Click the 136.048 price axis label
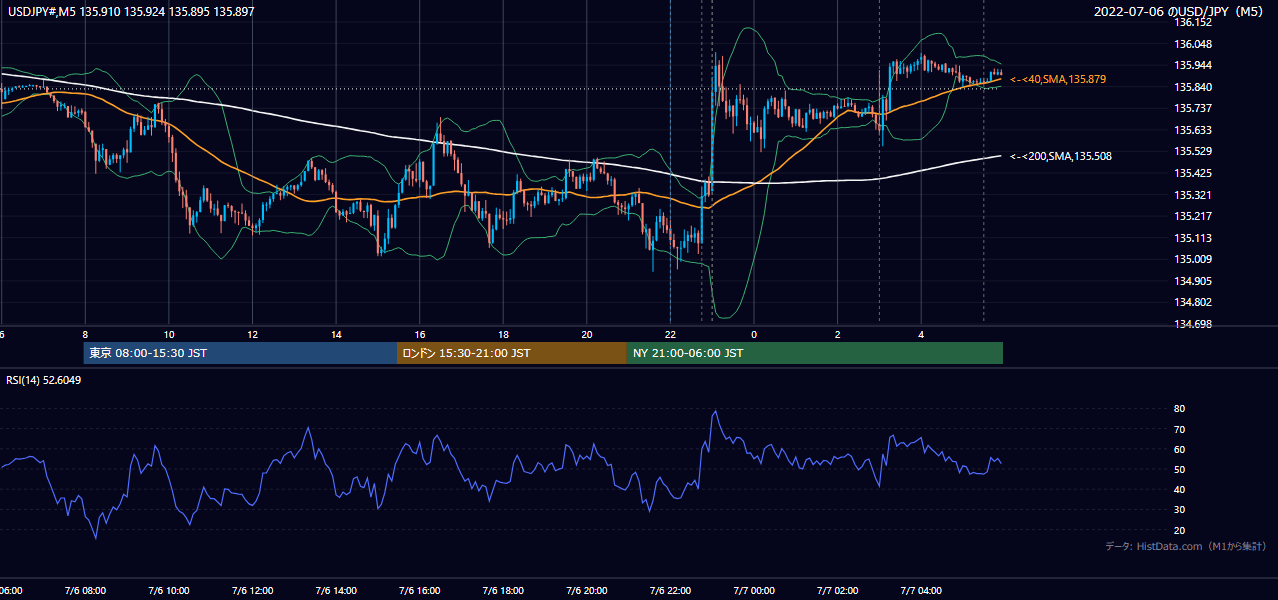This screenshot has width=1278, height=600. point(1193,44)
